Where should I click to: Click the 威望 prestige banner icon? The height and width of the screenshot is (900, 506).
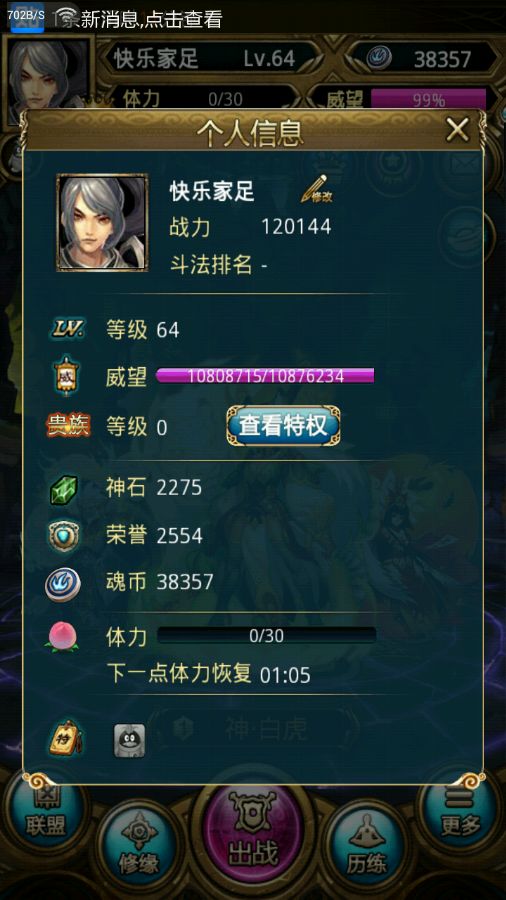click(x=66, y=375)
